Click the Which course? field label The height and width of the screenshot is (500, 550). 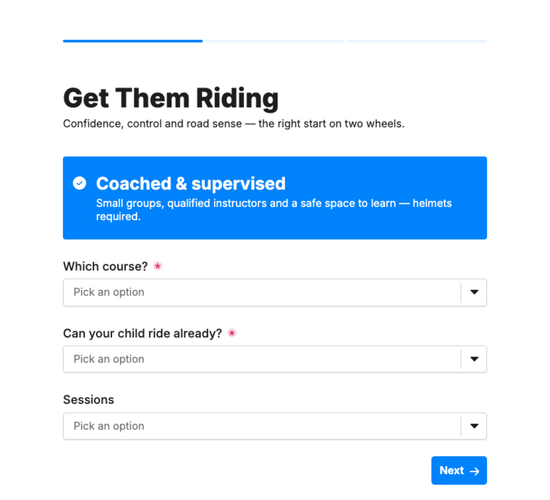coord(106,266)
